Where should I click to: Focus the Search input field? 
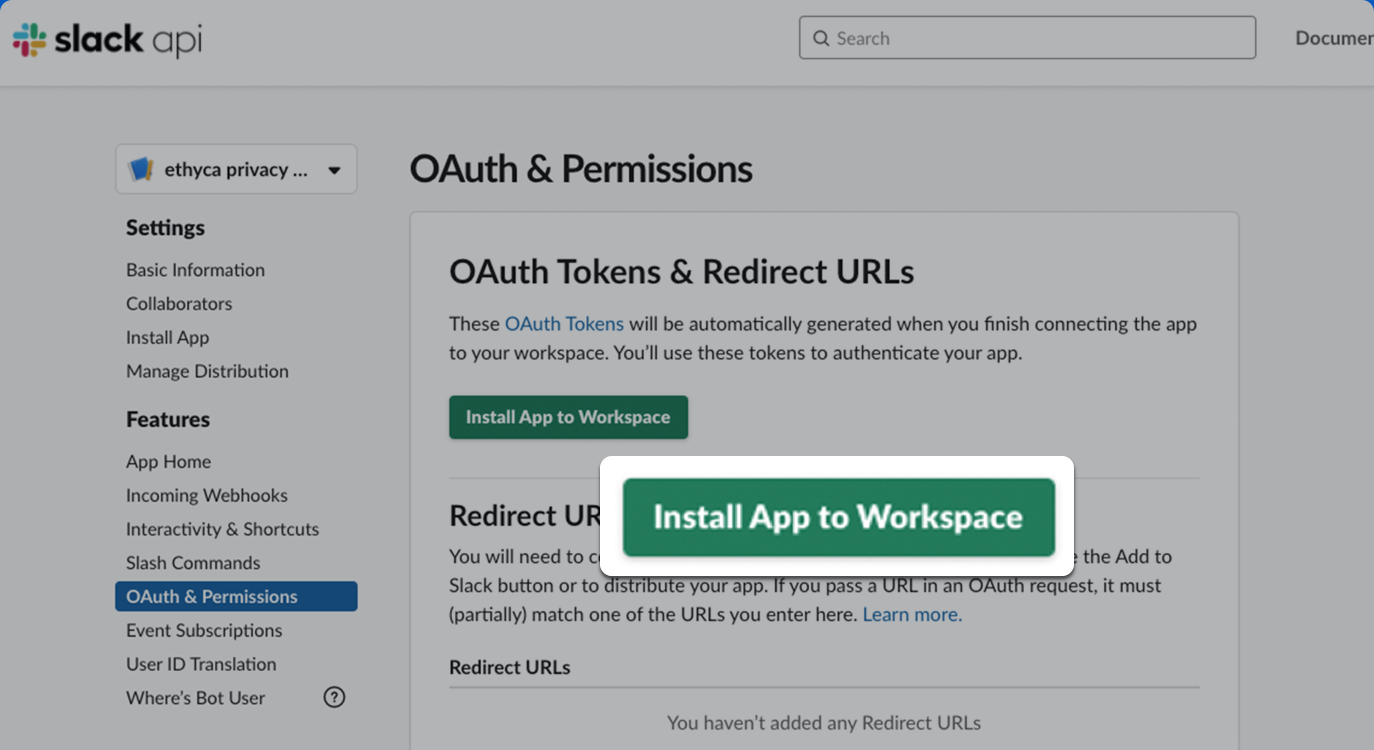tap(1027, 38)
